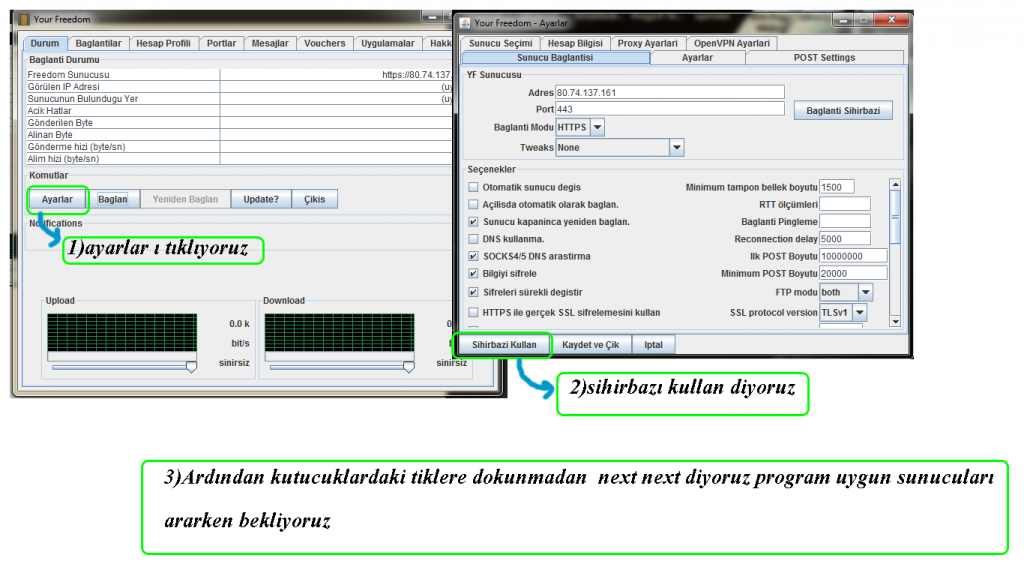Disable Bilgiyi sifrele checkbox
Screen dimensions: 1024x575
(473, 274)
